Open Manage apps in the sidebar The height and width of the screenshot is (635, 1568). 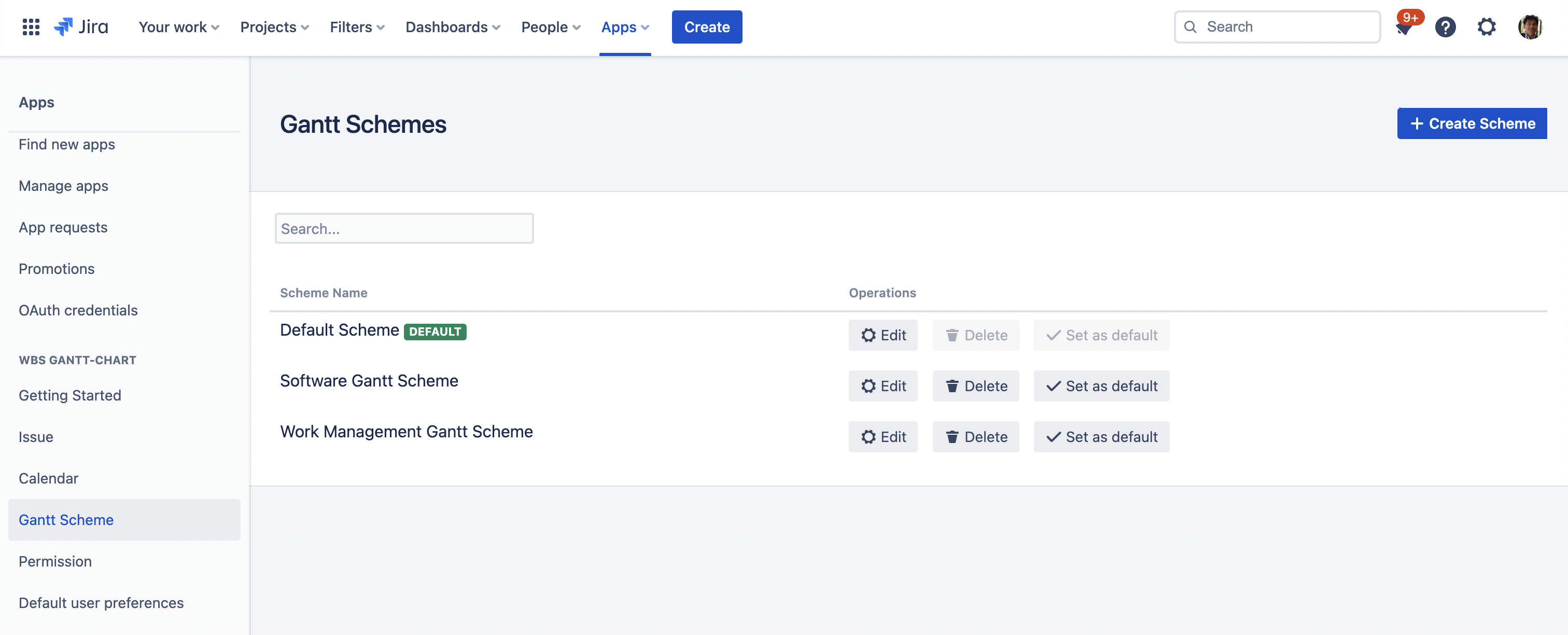(63, 186)
